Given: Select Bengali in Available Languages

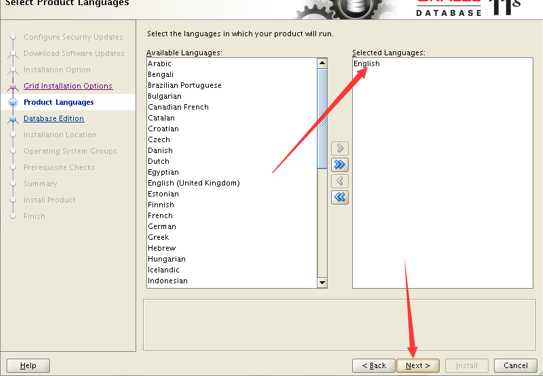Looking at the screenshot, I should [x=232, y=74].
